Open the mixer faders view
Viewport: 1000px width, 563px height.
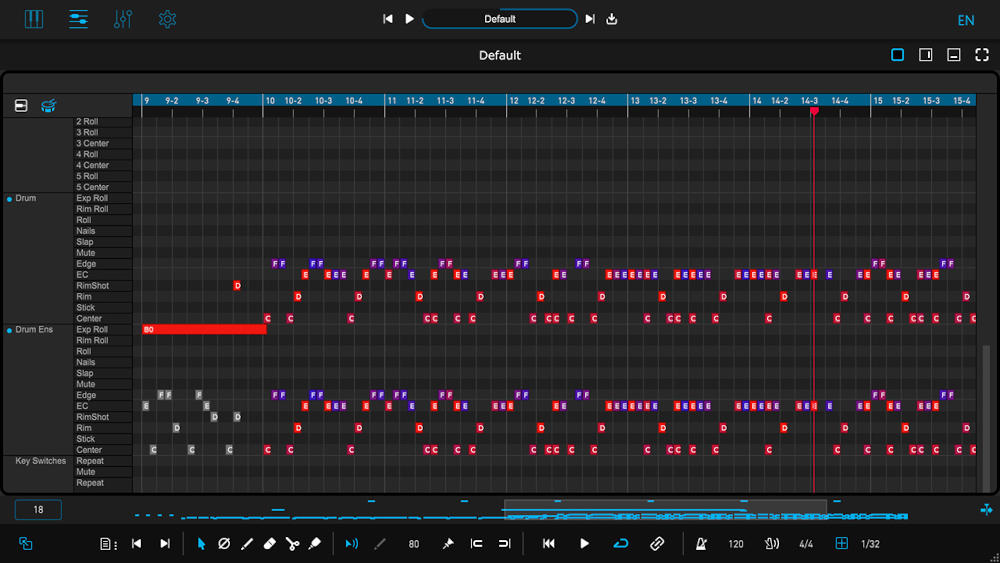pos(123,19)
